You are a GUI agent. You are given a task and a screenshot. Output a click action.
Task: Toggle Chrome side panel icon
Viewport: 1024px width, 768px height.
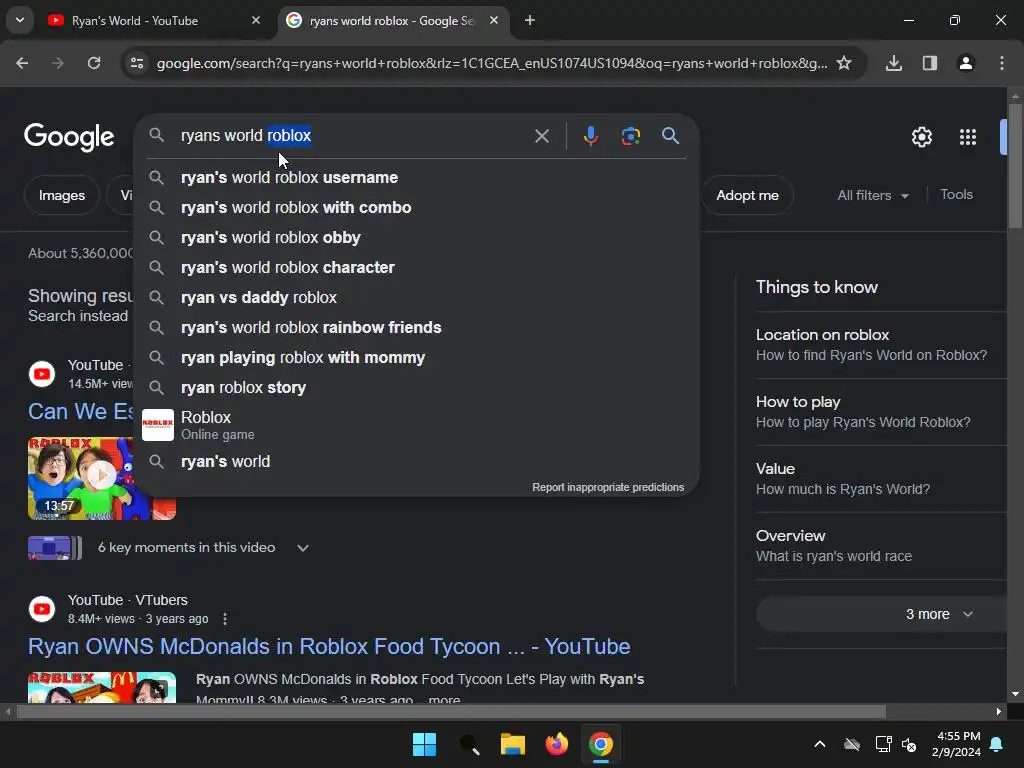pyautogui.click(x=930, y=63)
